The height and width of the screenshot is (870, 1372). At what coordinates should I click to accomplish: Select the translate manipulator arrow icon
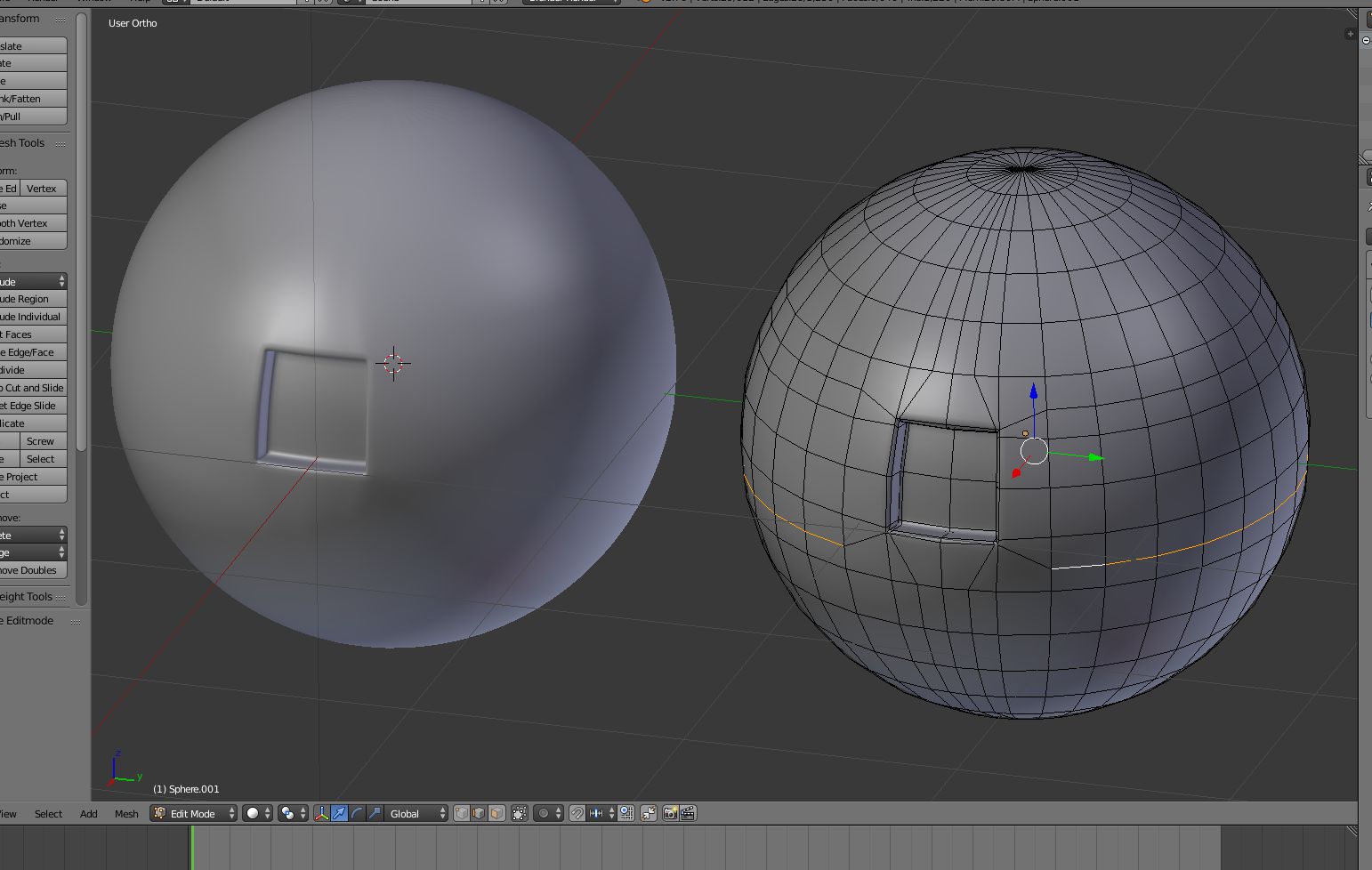340,813
